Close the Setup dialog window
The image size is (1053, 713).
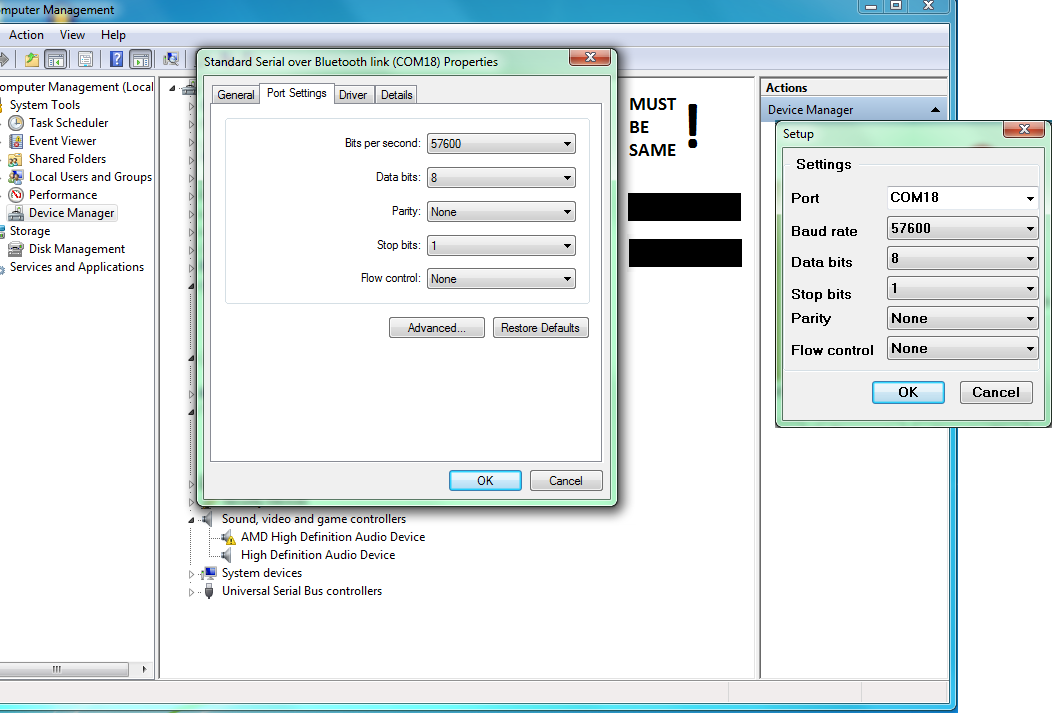[1023, 129]
